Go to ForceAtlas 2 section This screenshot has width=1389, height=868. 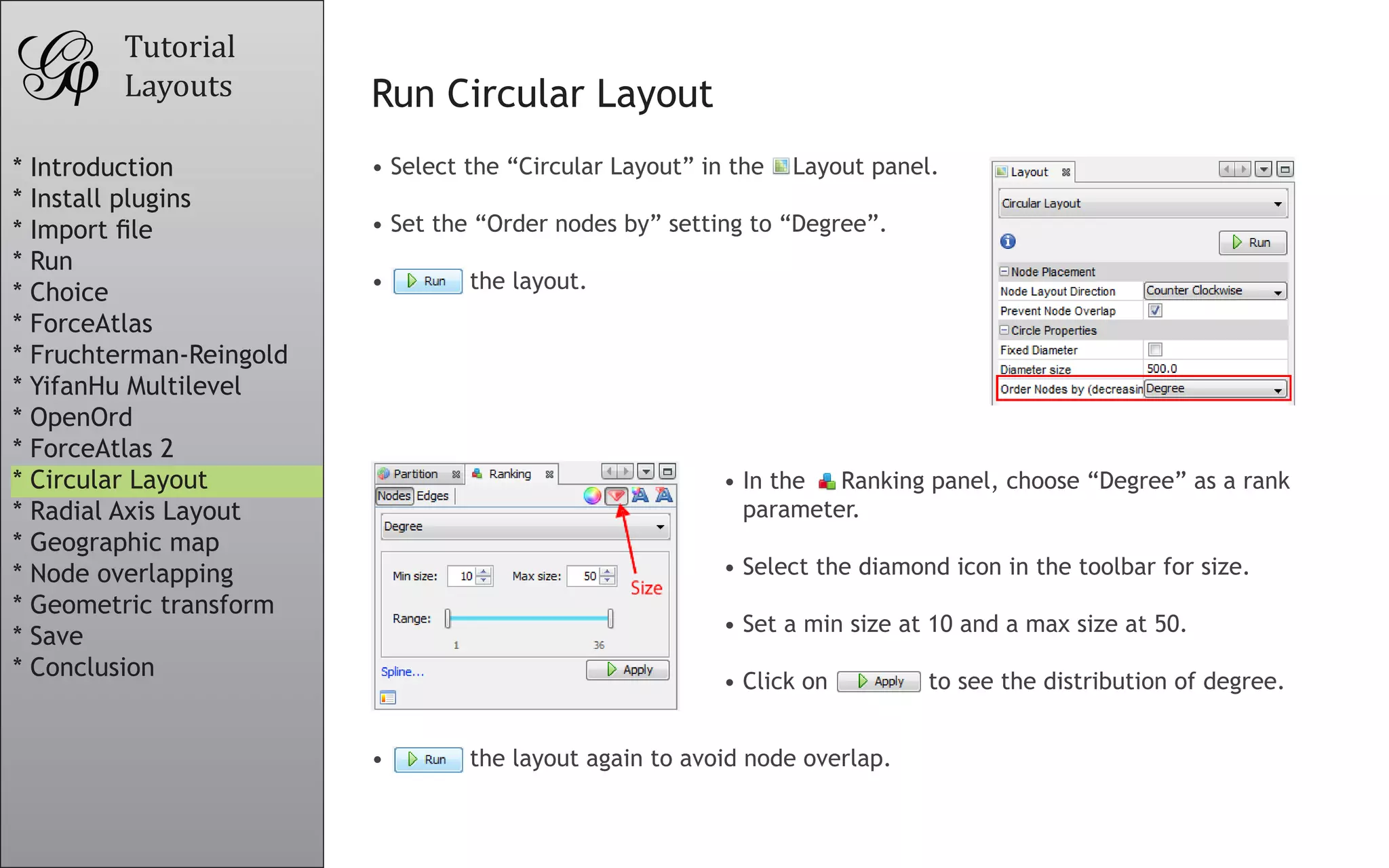tap(102, 448)
